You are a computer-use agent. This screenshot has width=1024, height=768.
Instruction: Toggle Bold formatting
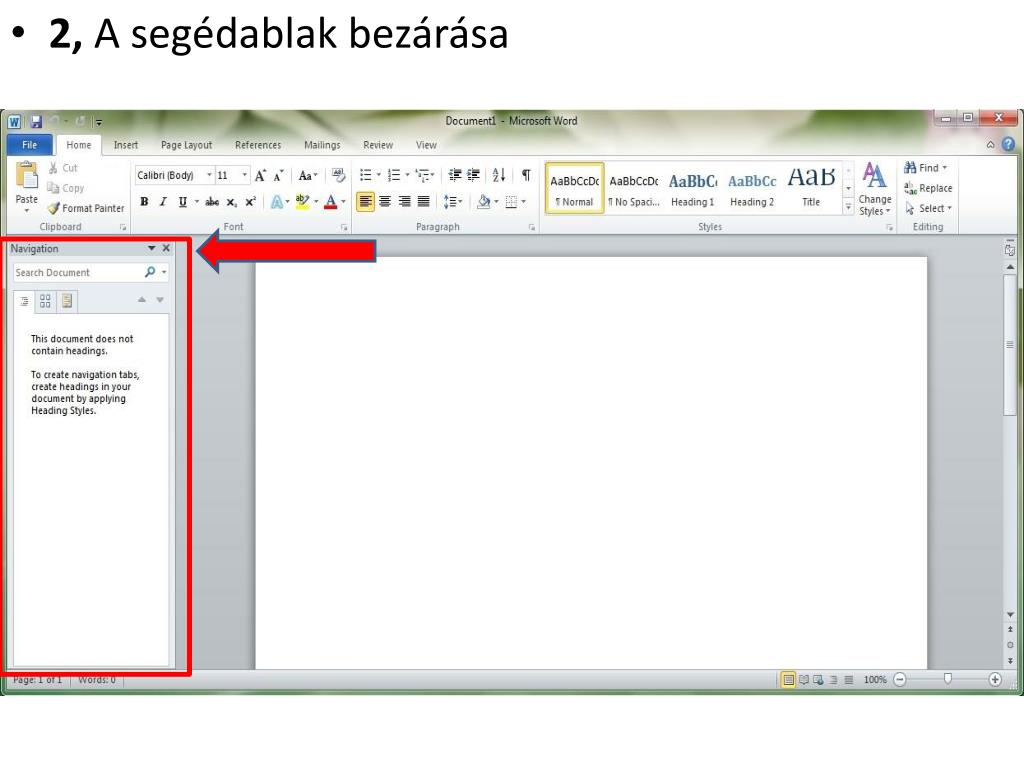144,202
